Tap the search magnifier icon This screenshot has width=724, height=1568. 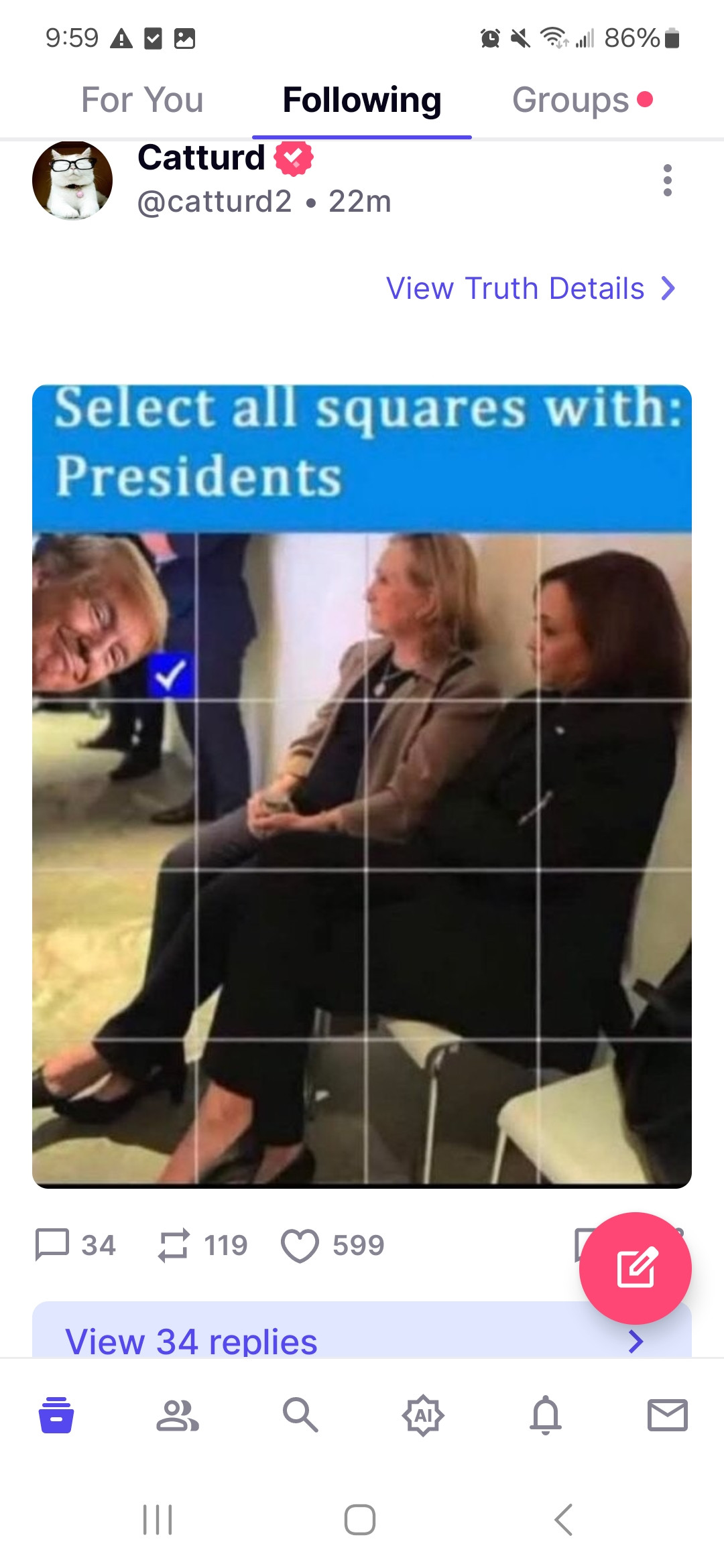click(x=300, y=1415)
